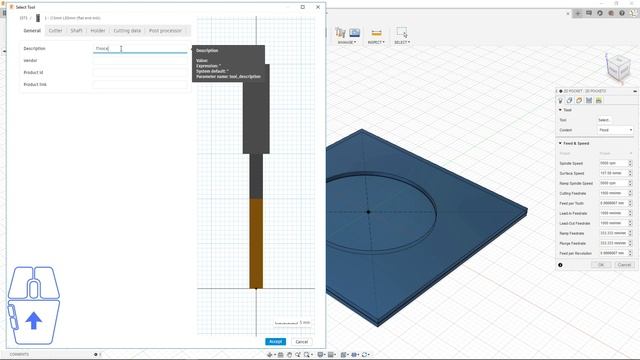Click the job status clock icon
Image resolution: width=640 pixels, height=360 pixels.
600,13
